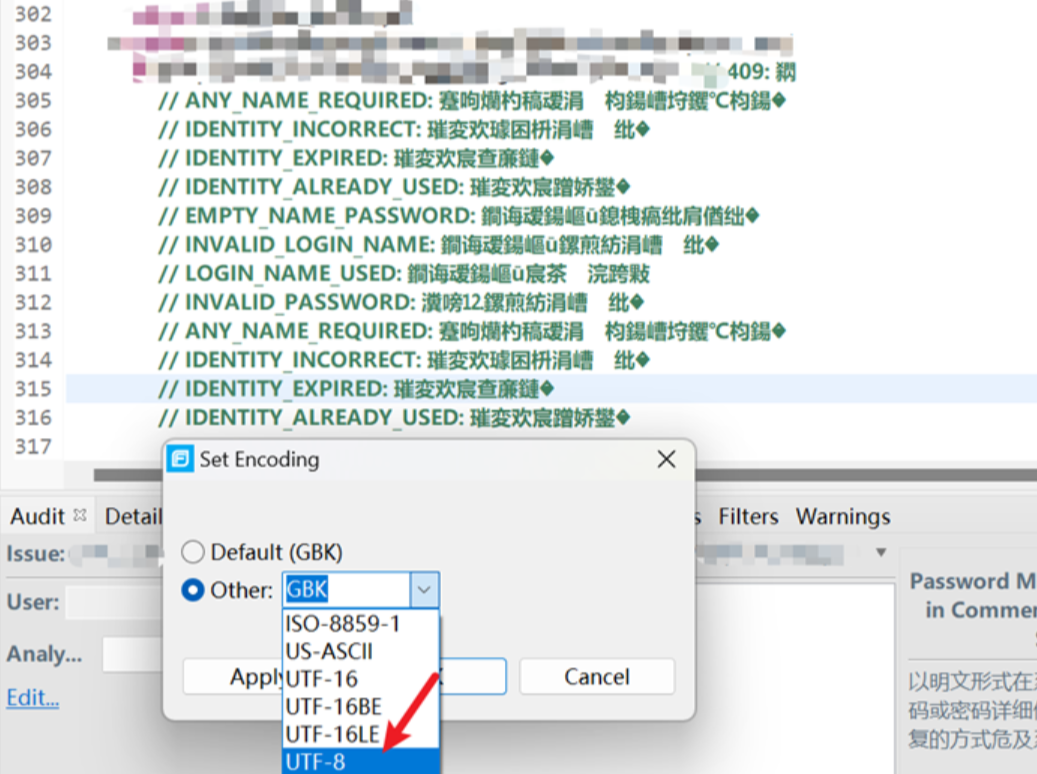Open the Filters tab
1037x774 pixels.
click(748, 516)
